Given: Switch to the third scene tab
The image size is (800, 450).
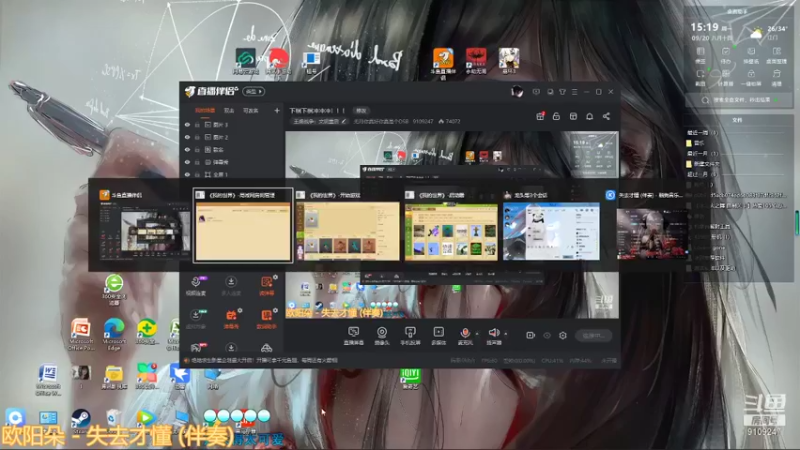Looking at the screenshot, I should 251,110.
